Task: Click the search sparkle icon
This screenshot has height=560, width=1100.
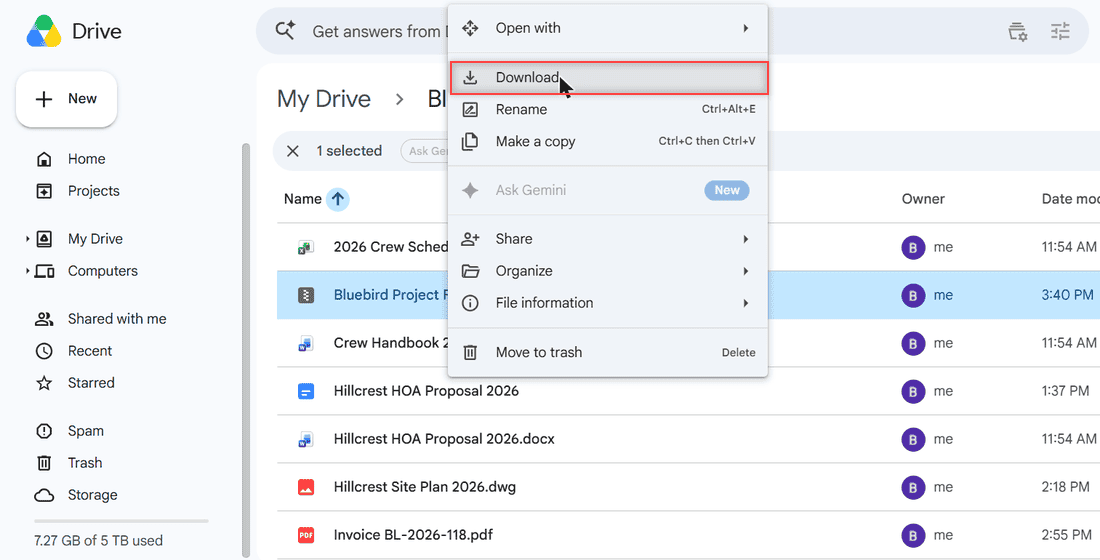Action: click(286, 31)
